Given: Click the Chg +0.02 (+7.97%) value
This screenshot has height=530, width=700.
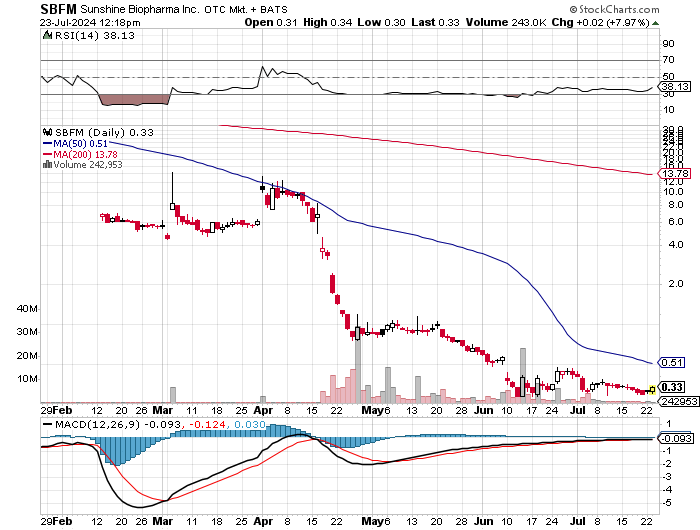Looking at the screenshot, I should coord(600,22).
